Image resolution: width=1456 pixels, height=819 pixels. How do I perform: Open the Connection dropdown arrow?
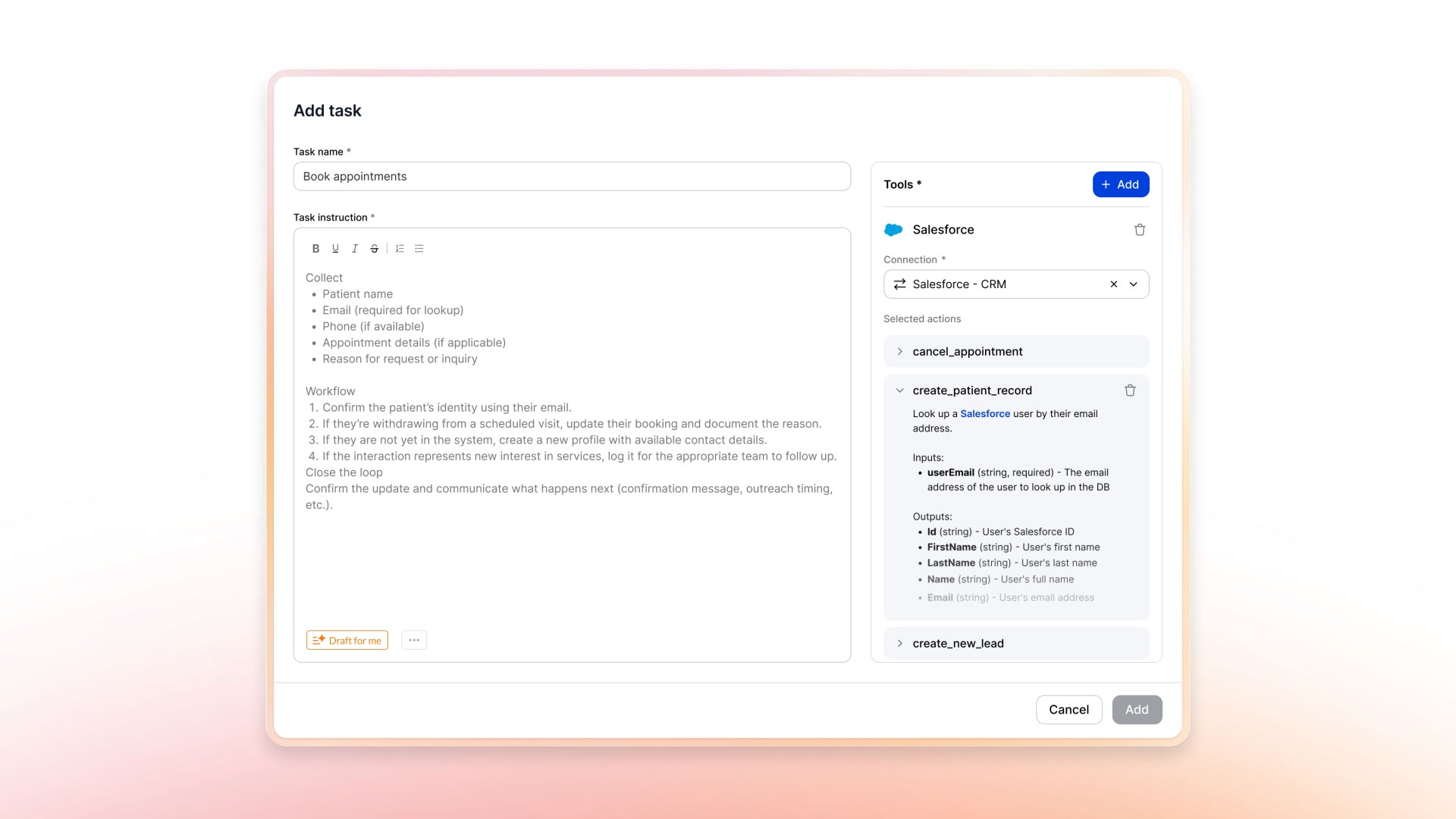pyautogui.click(x=1133, y=284)
